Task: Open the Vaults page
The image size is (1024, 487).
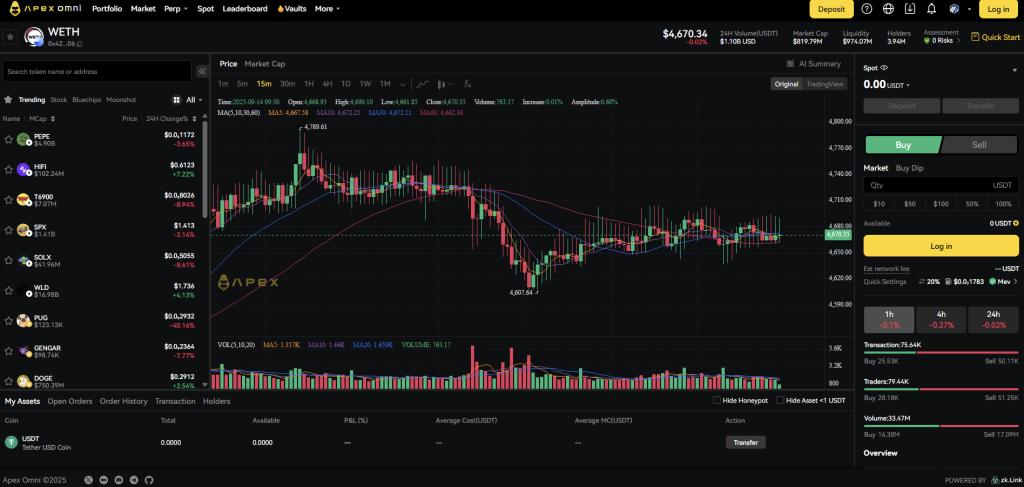Action: pos(292,9)
